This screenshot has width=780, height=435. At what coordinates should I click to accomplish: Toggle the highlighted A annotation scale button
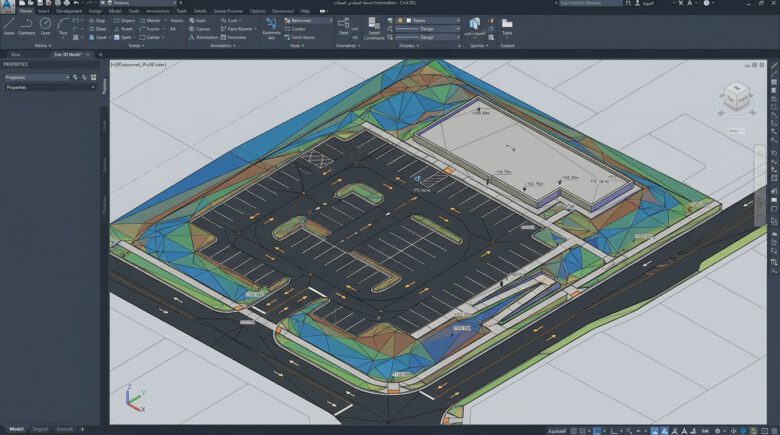click(665, 431)
